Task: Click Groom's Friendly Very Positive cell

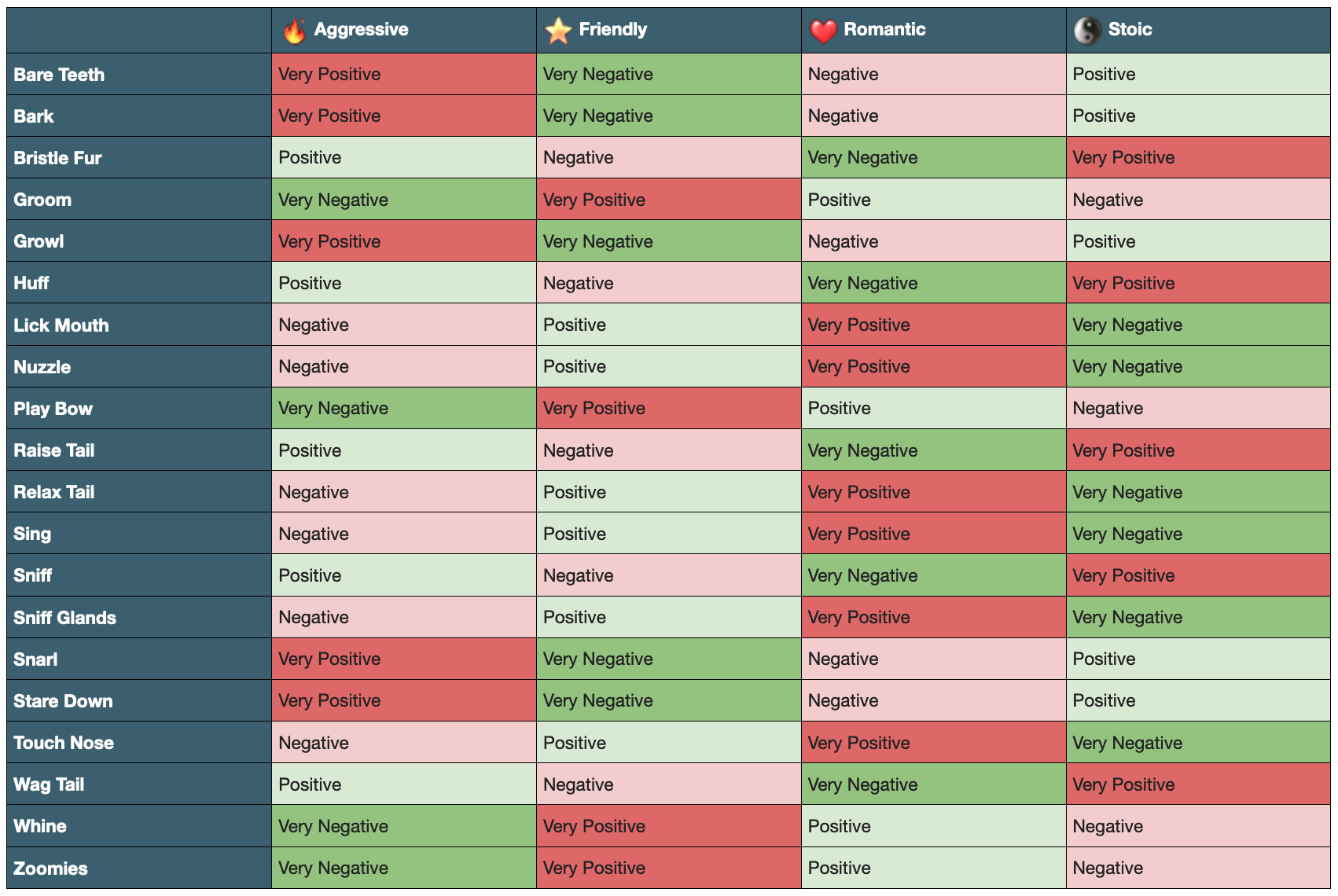Action: (668, 200)
